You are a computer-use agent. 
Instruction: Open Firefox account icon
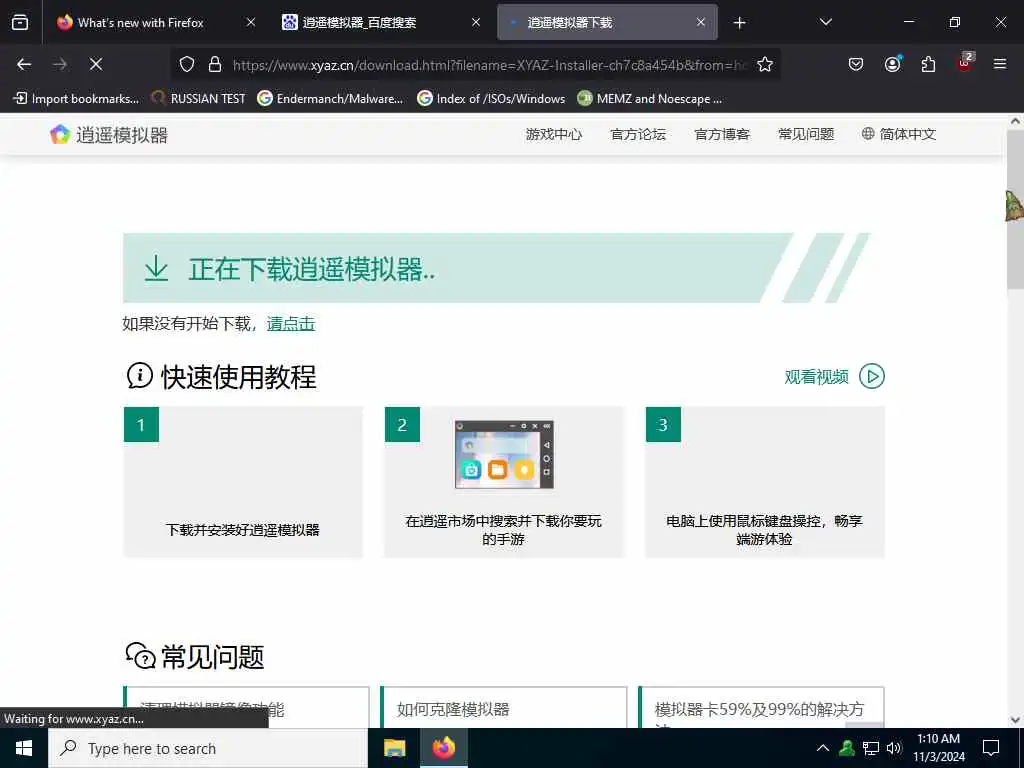click(892, 64)
